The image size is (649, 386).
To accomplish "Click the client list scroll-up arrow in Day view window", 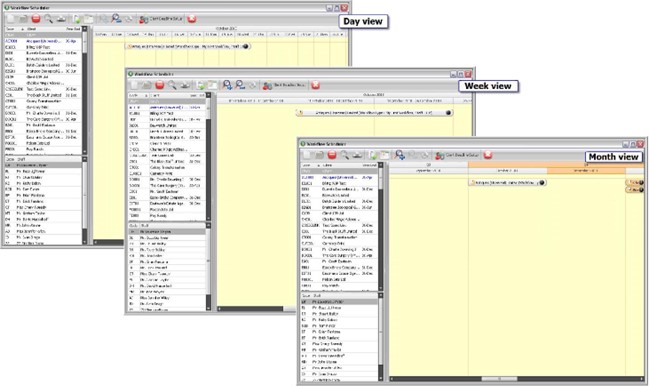I will pos(84,29).
